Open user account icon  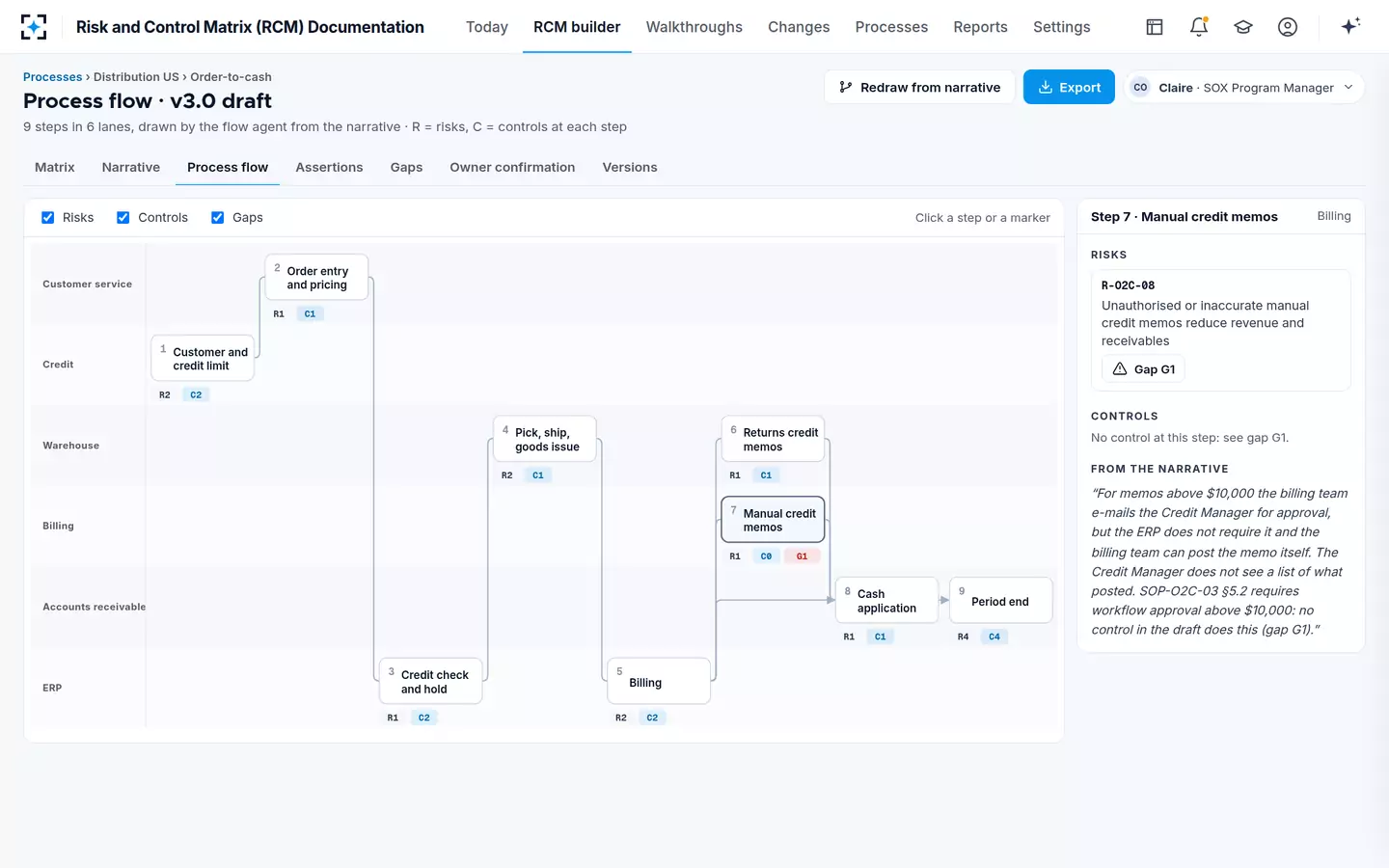tap(1288, 27)
